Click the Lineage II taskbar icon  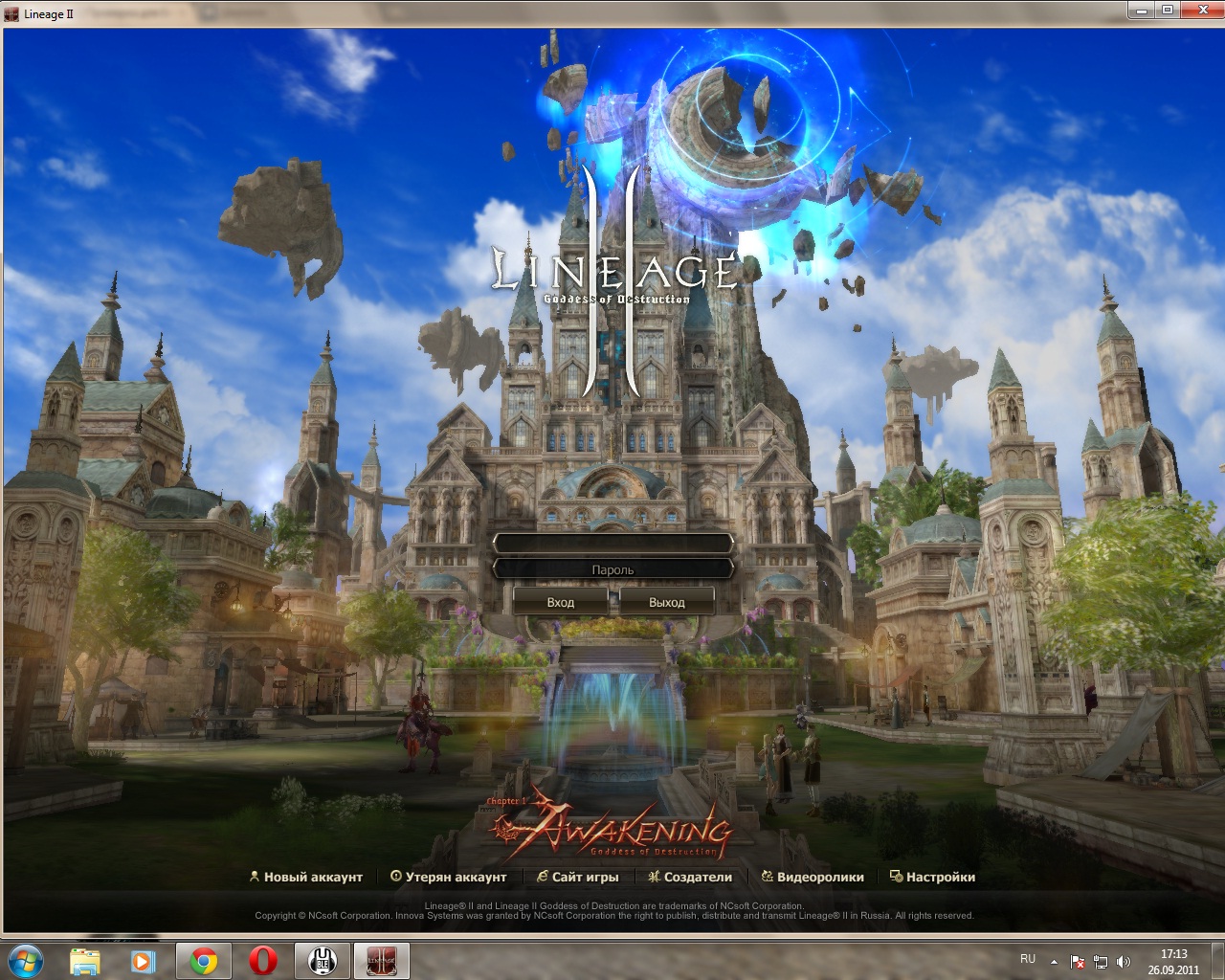(382, 960)
